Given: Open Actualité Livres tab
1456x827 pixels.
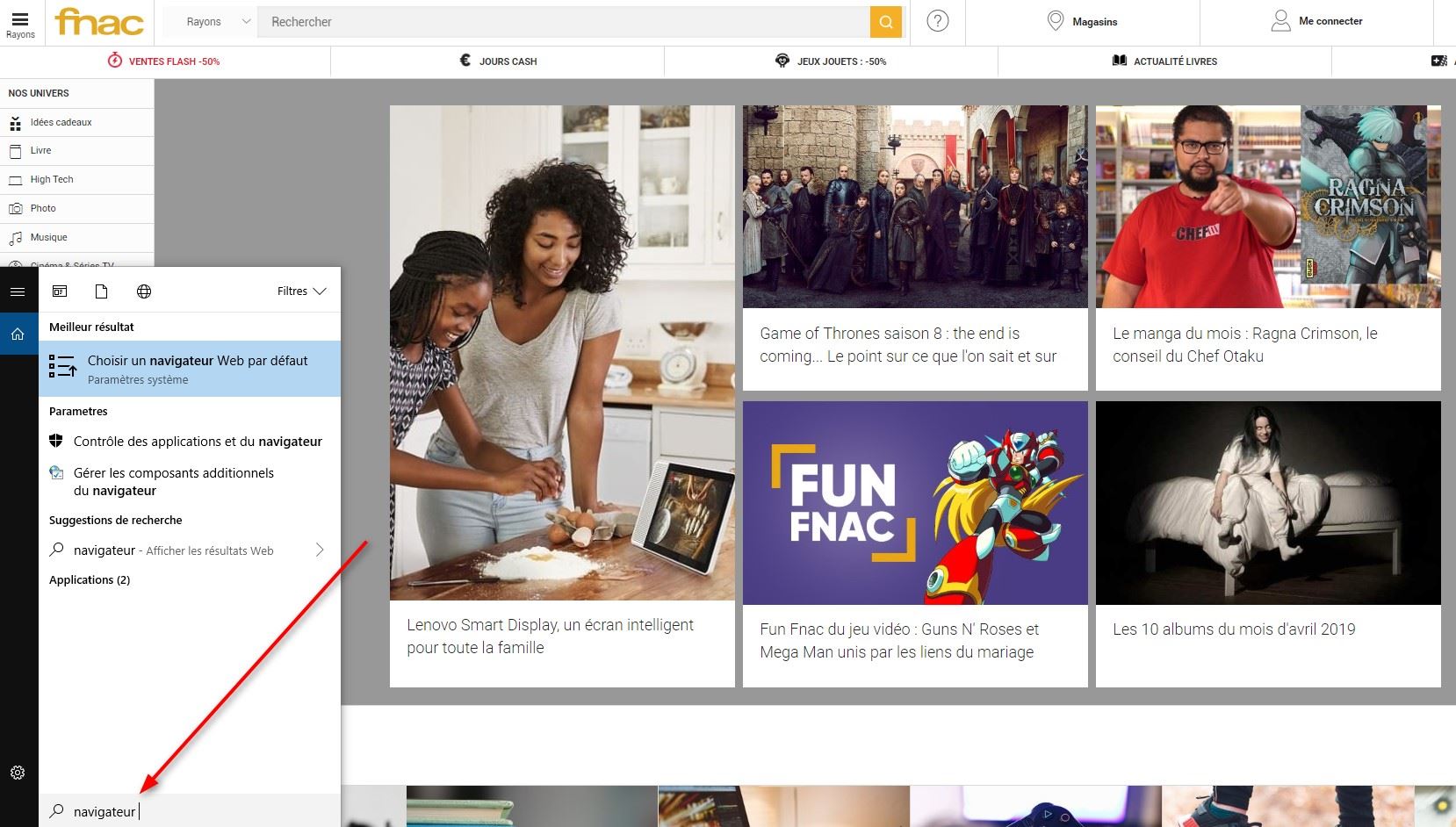Looking at the screenshot, I should (1165, 61).
